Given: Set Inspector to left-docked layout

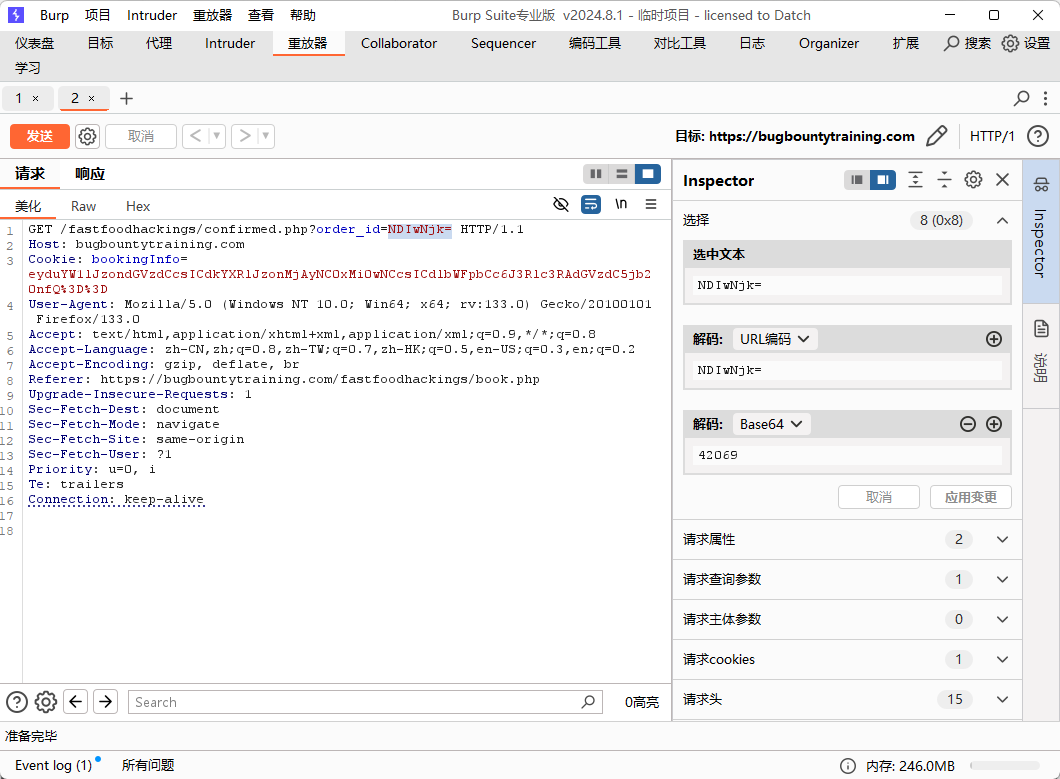Looking at the screenshot, I should (x=857, y=180).
